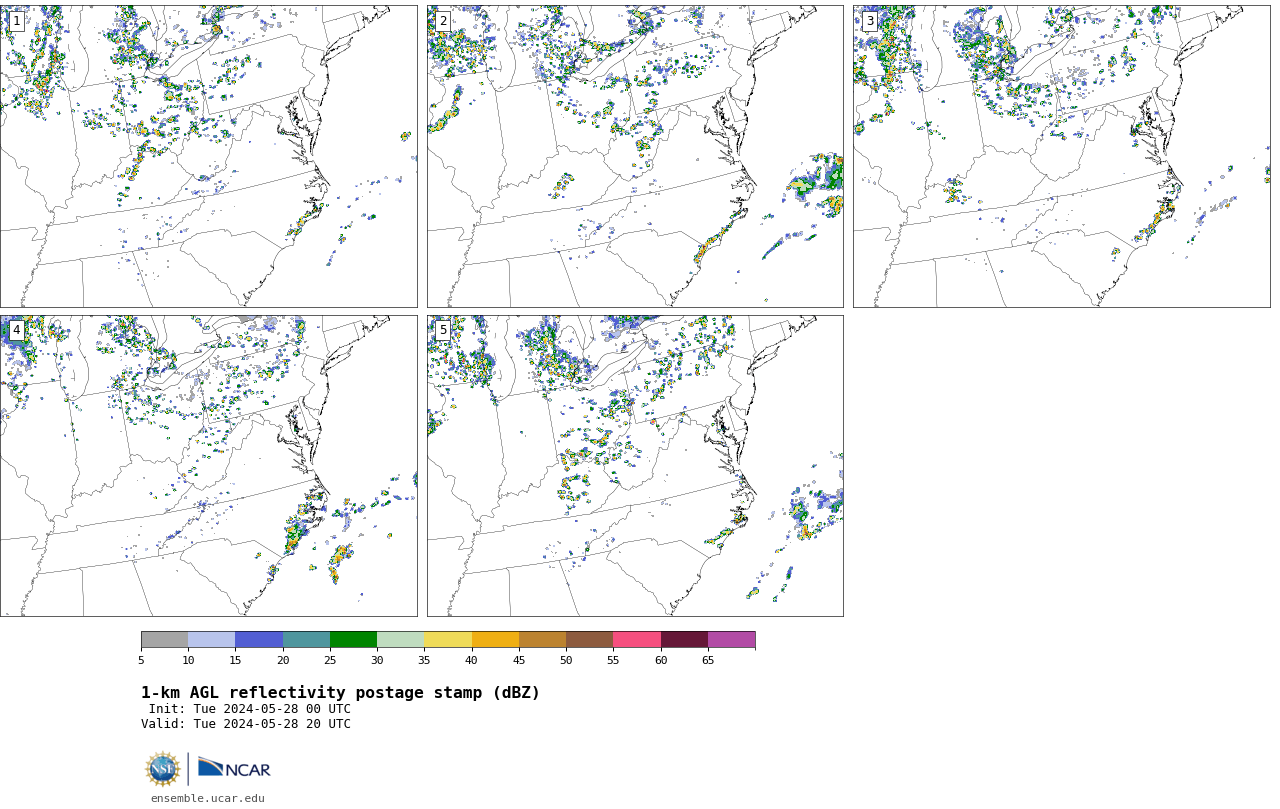Click the member number 4 label box
The width and height of the screenshot is (1280, 809).
click(16, 330)
